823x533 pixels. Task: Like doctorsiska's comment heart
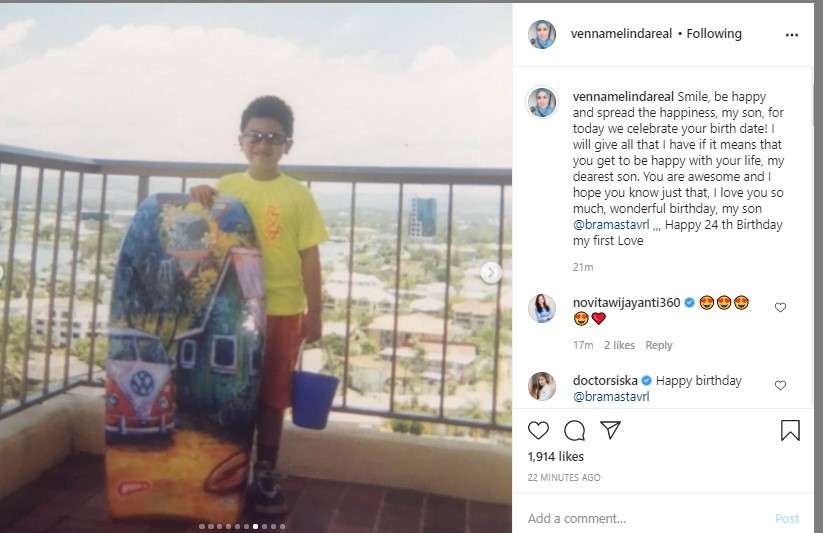[780, 385]
